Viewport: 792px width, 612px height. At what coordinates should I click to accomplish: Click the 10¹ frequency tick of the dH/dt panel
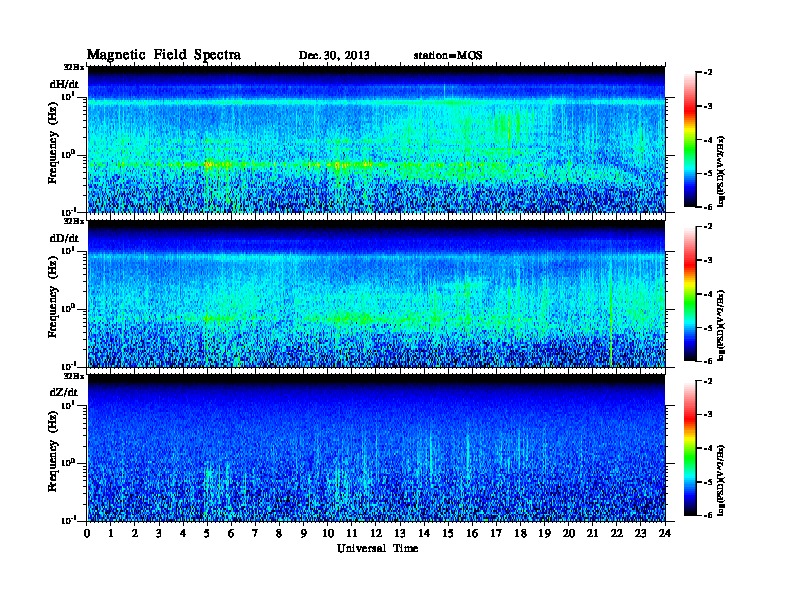tap(69, 97)
